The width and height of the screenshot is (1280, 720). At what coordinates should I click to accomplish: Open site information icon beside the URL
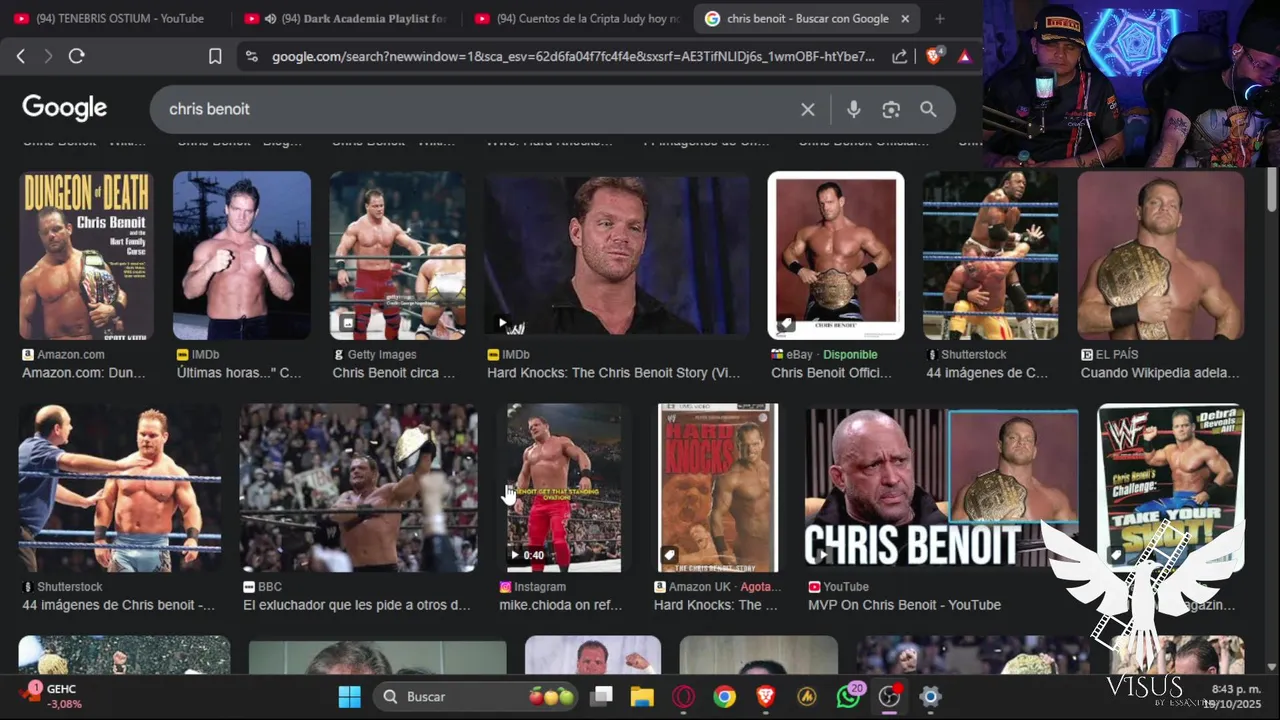click(x=251, y=57)
